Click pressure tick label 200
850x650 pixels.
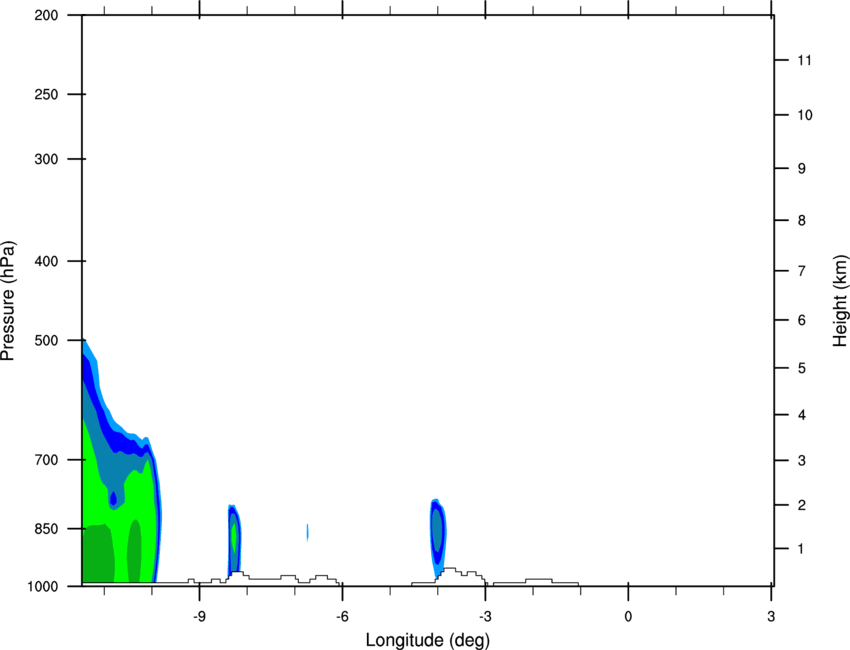click(46, 15)
